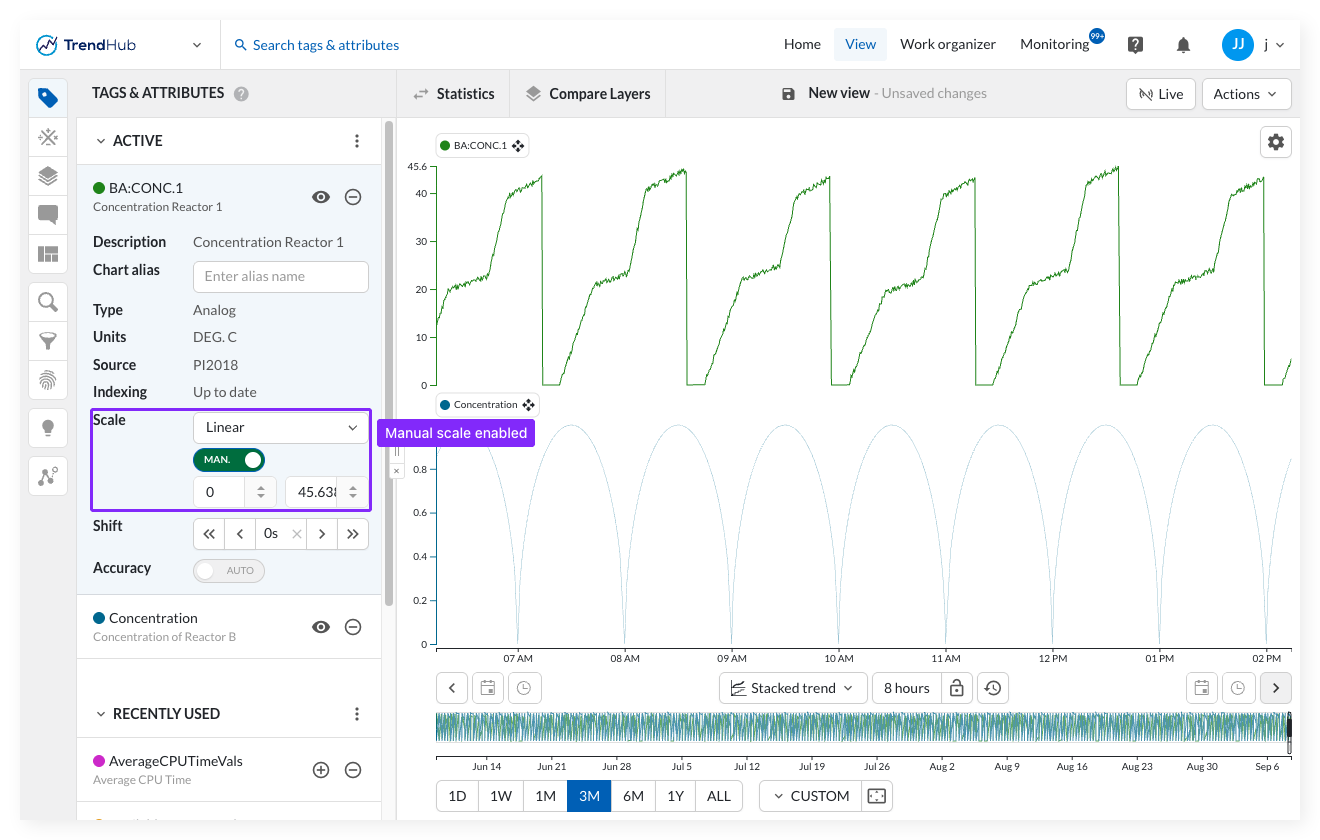Toggle the Accuracy AUTO switch
The height and width of the screenshot is (840, 1320).
[x=229, y=571]
